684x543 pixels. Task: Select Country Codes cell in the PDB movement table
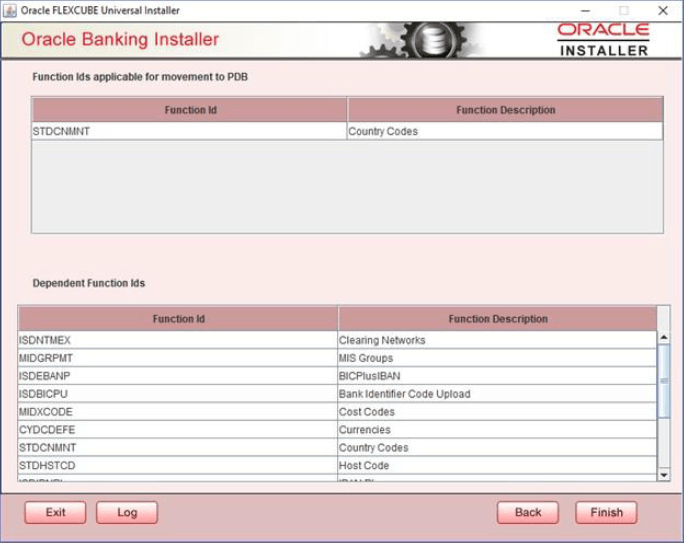pyautogui.click(x=505, y=131)
